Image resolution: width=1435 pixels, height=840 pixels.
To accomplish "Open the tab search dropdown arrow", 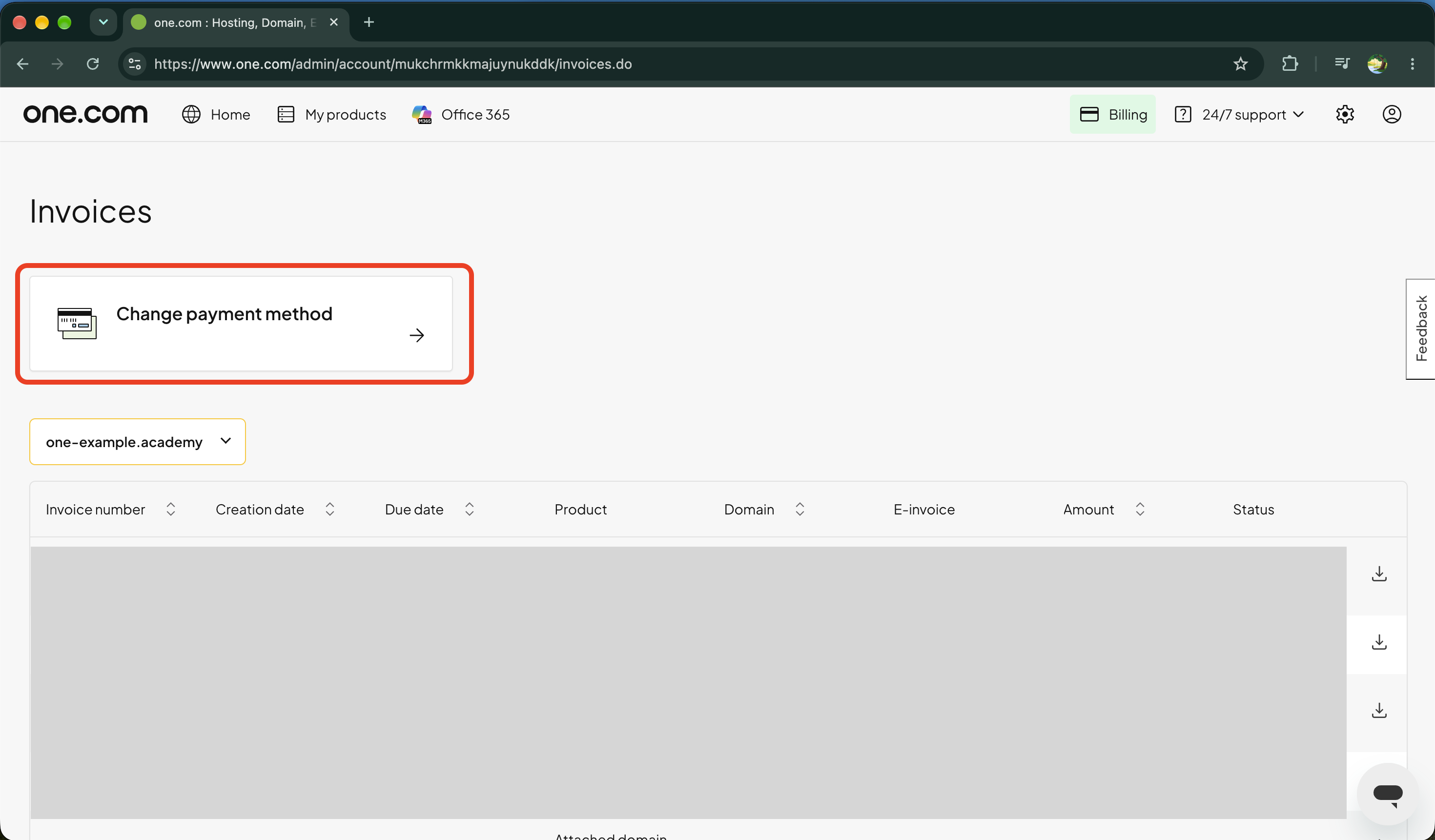I will pyautogui.click(x=103, y=22).
